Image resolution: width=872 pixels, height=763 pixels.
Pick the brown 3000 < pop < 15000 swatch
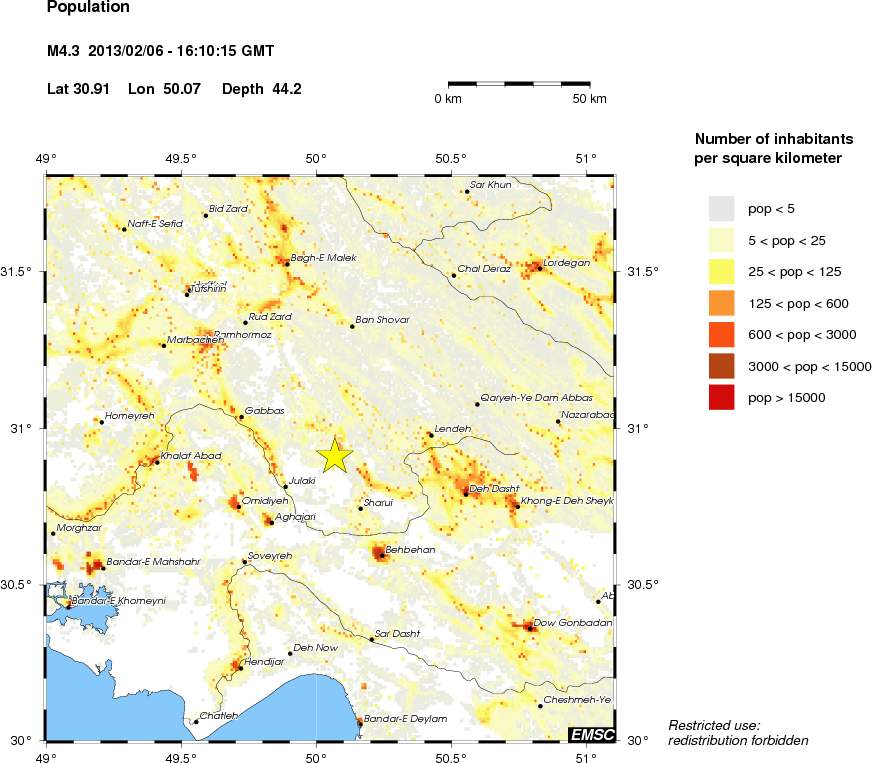click(722, 366)
